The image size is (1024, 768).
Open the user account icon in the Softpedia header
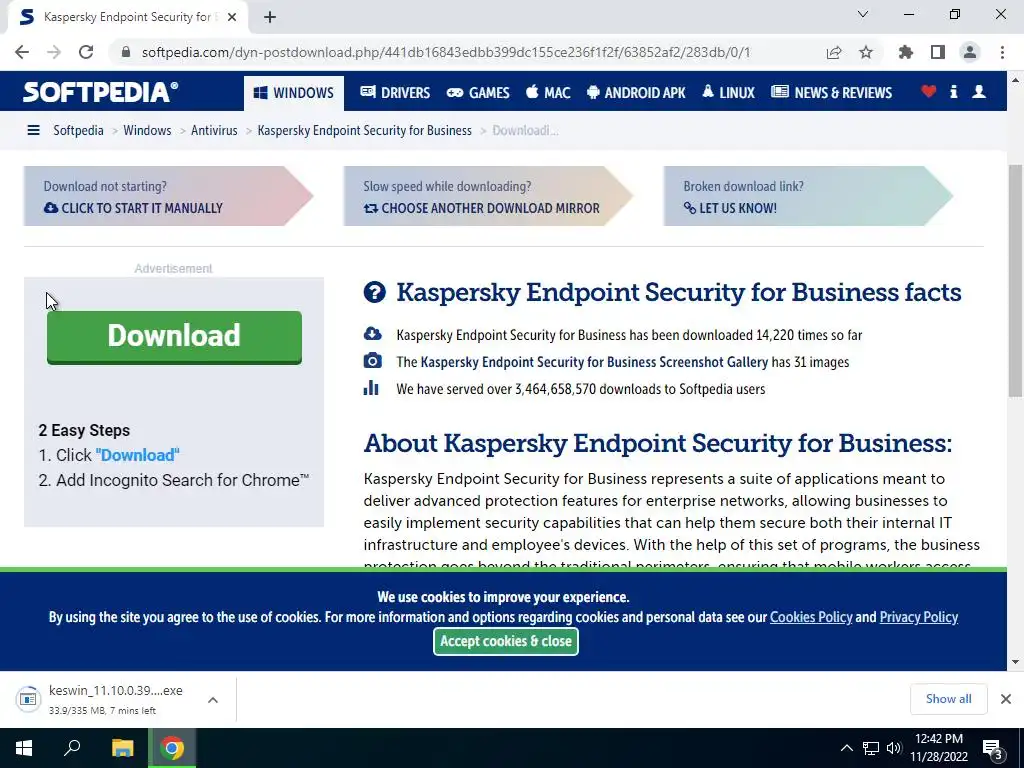[x=978, y=91]
